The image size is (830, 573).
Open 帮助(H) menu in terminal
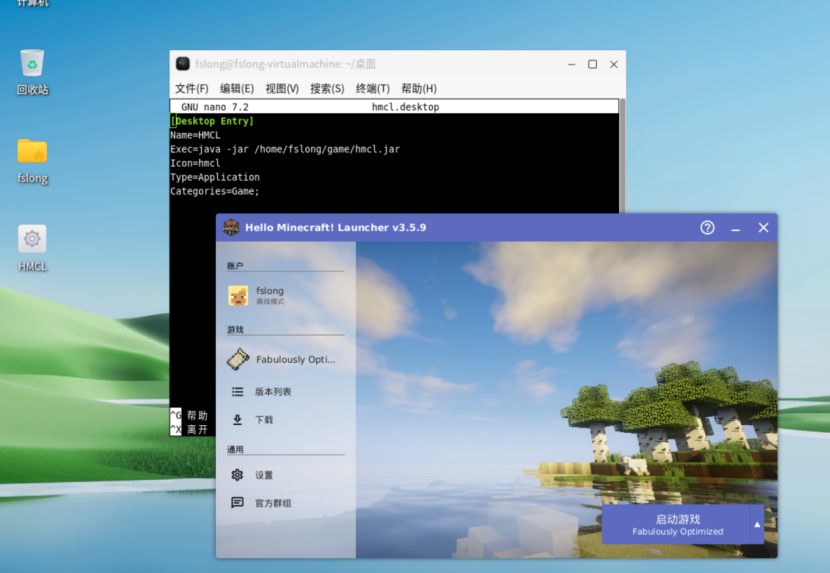click(419, 88)
